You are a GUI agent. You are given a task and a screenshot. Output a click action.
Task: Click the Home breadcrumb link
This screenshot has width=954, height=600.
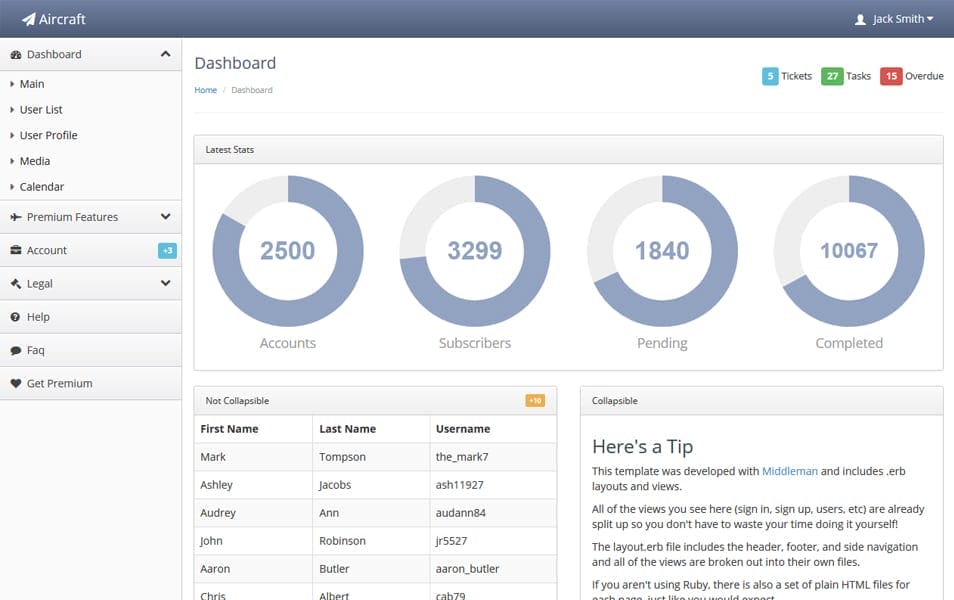205,90
